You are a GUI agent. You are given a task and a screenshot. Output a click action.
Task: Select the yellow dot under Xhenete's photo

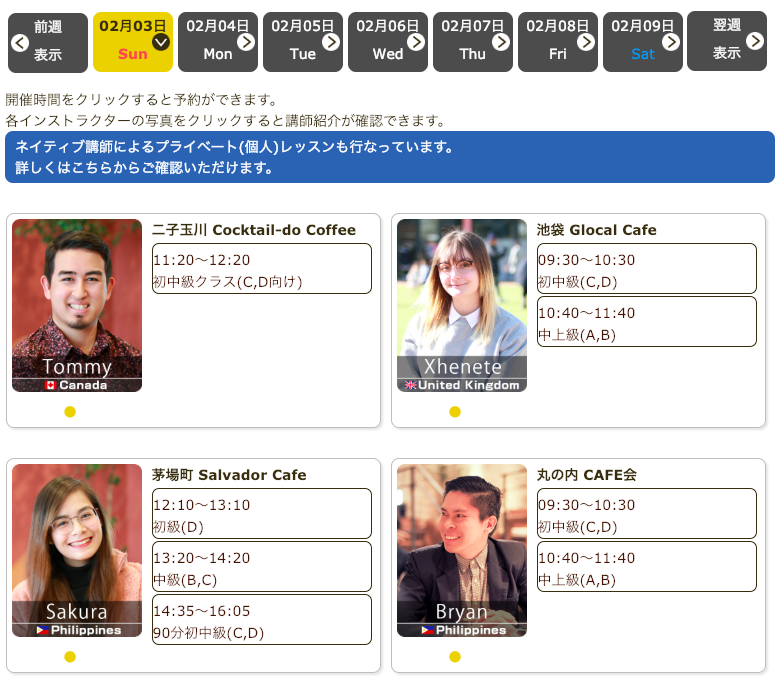tap(455, 412)
